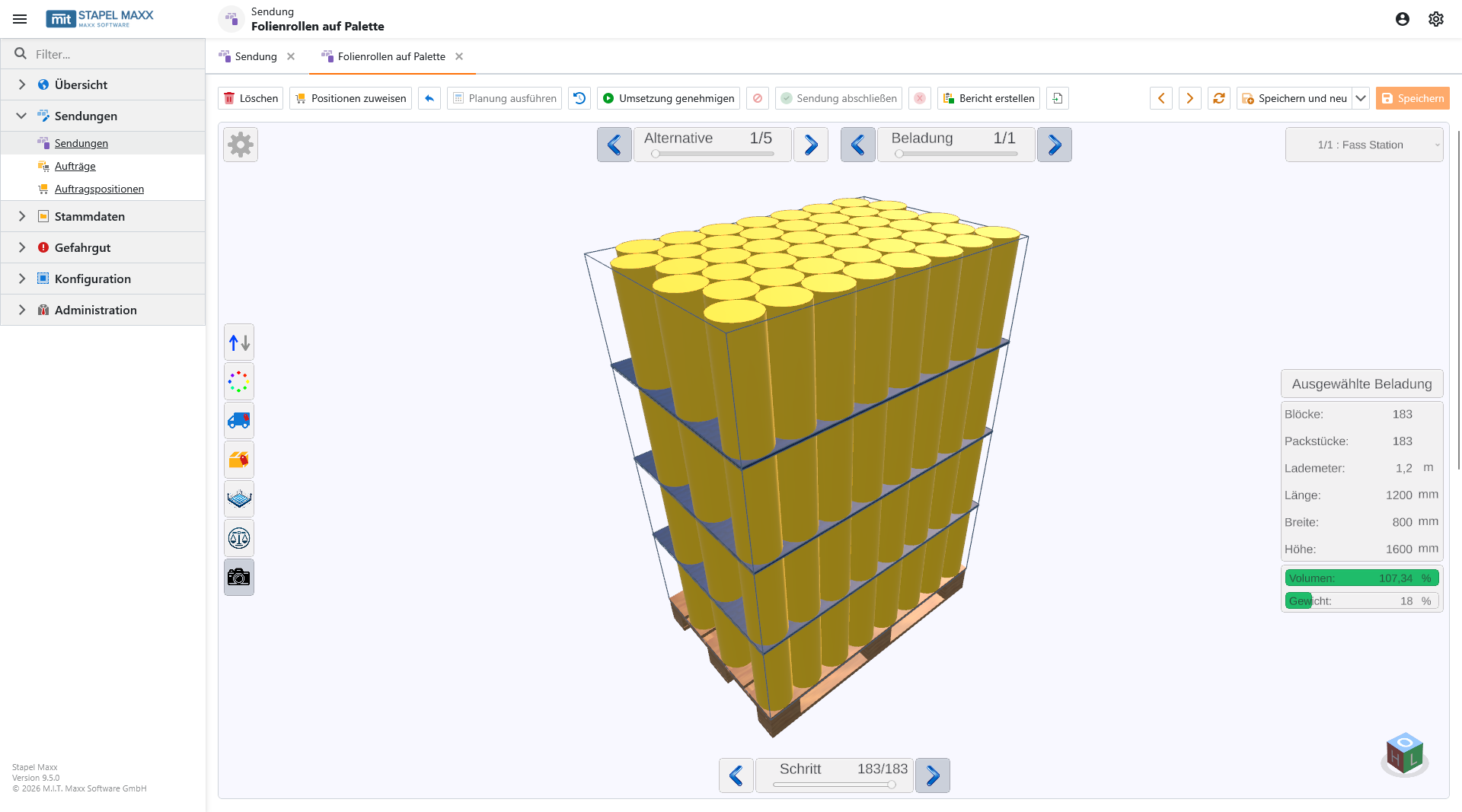Open the hamburger navigation menu

coord(20,19)
